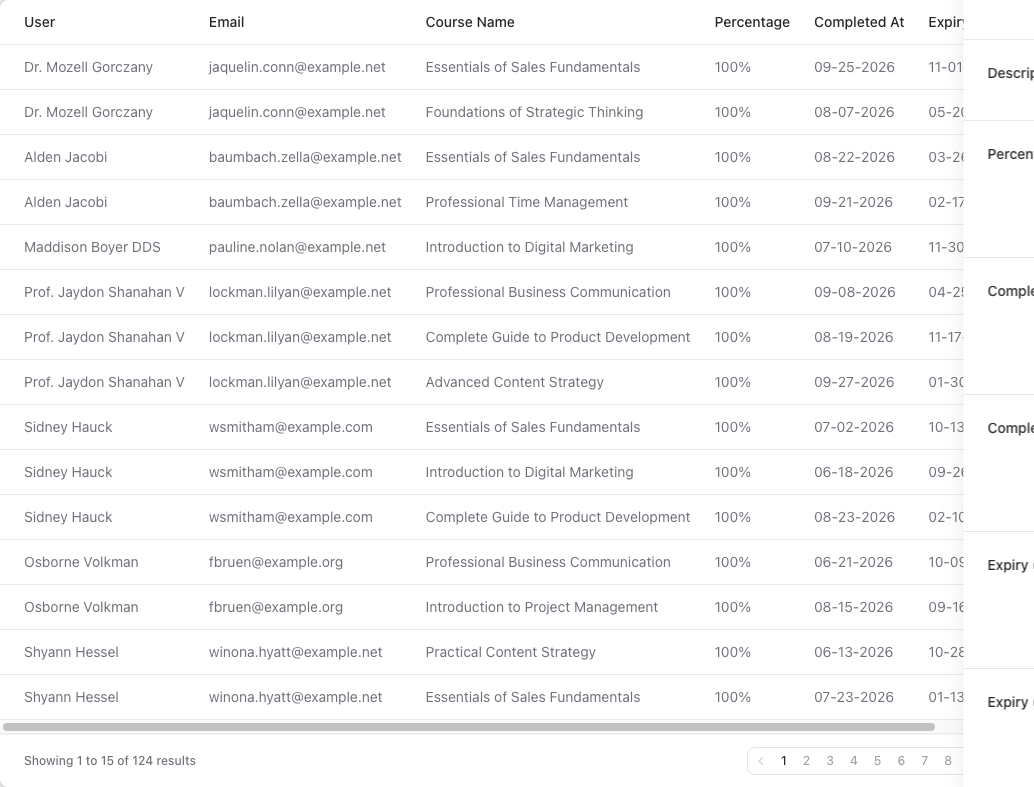1034x787 pixels.
Task: Click baumbach.zella email in Sales Fundamentals row
Action: pyautogui.click(x=305, y=157)
